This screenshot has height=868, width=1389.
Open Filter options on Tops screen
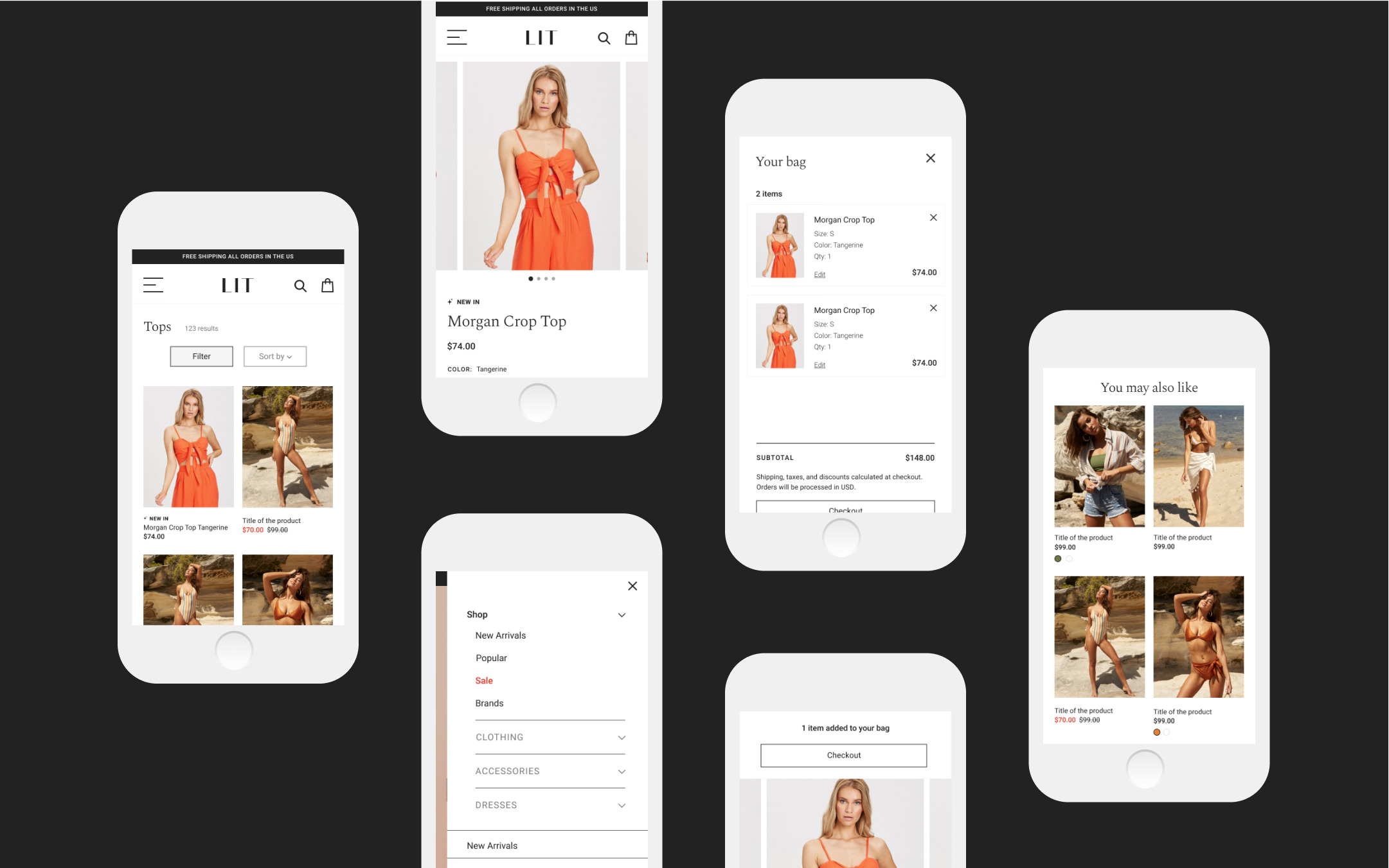coord(201,356)
